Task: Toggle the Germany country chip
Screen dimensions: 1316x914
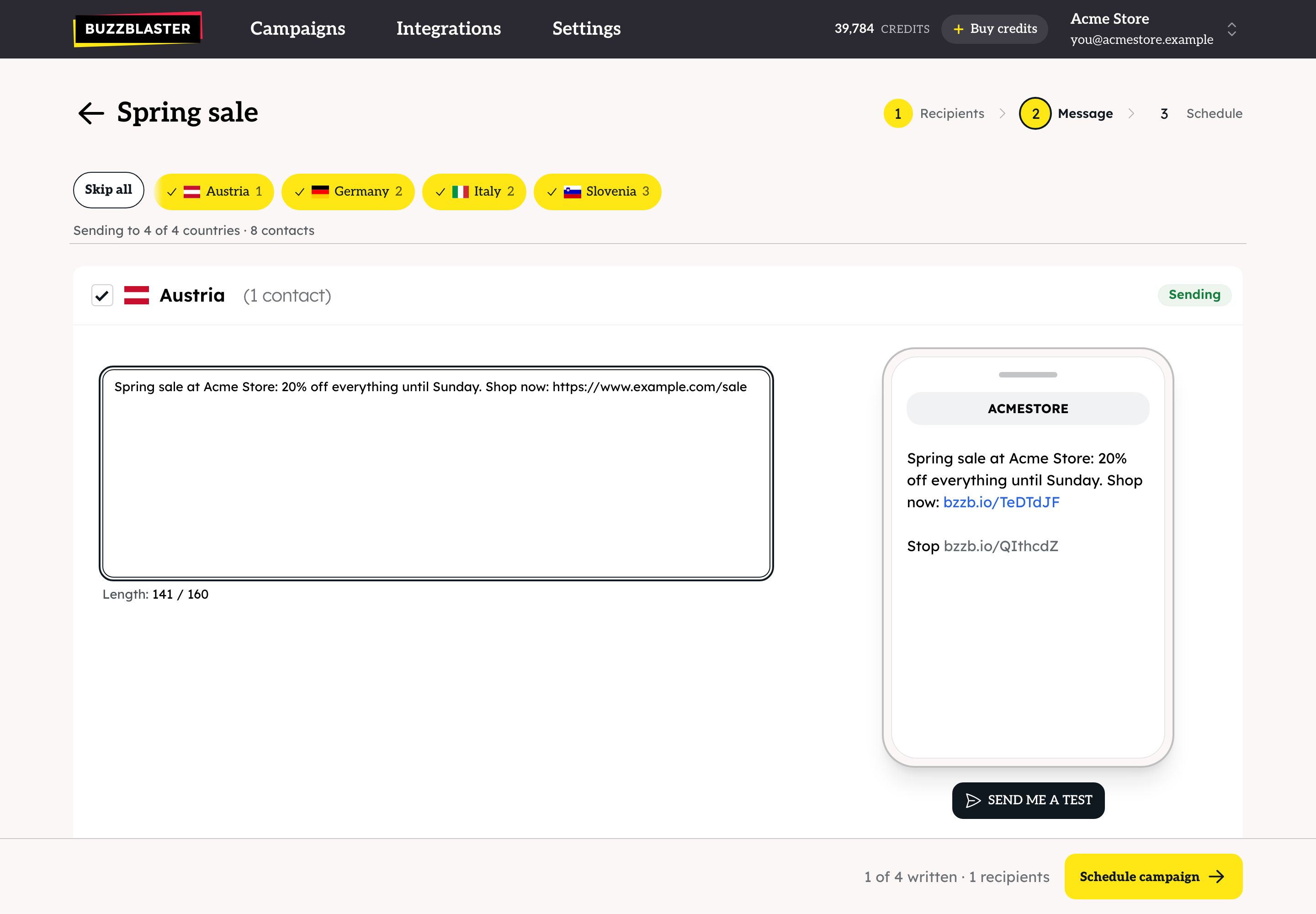Action: (x=348, y=192)
